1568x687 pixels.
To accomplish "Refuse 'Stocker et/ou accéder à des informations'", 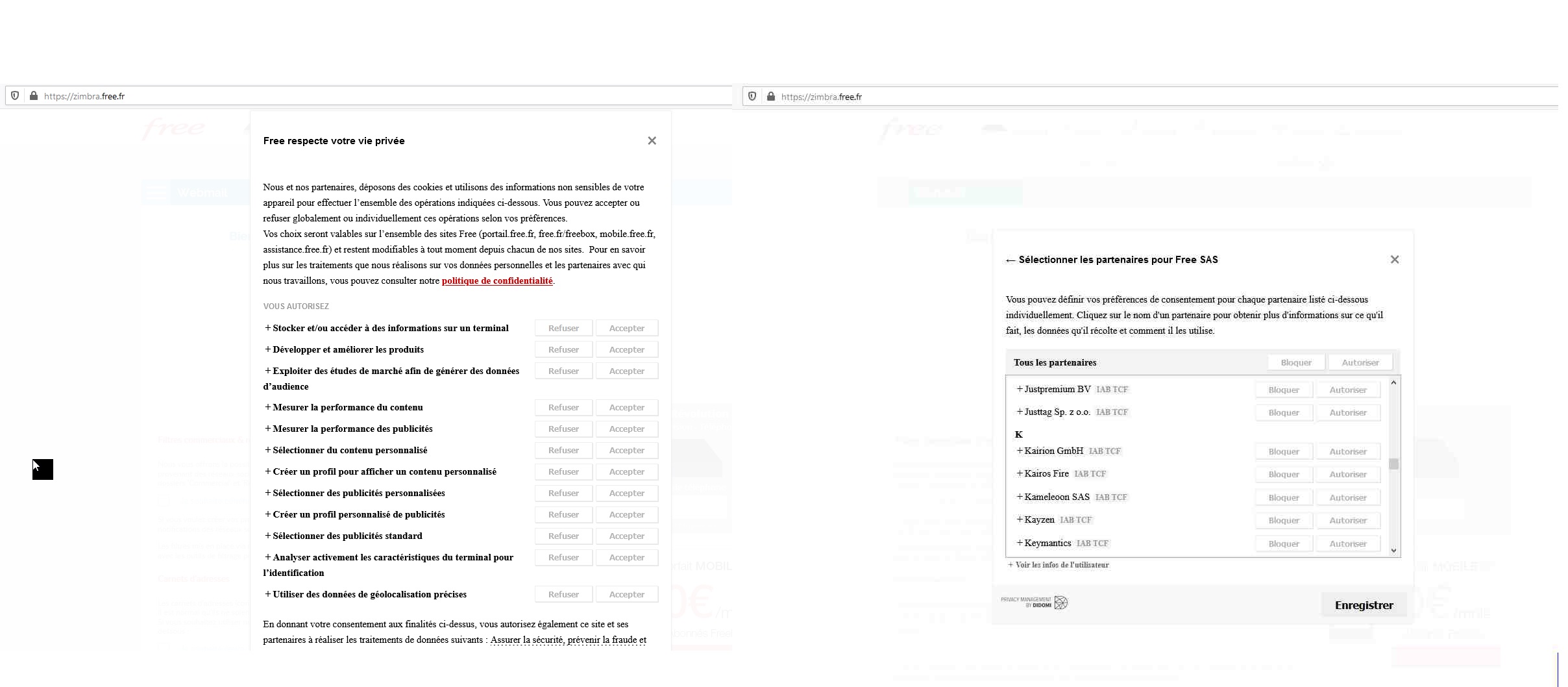I will [563, 328].
